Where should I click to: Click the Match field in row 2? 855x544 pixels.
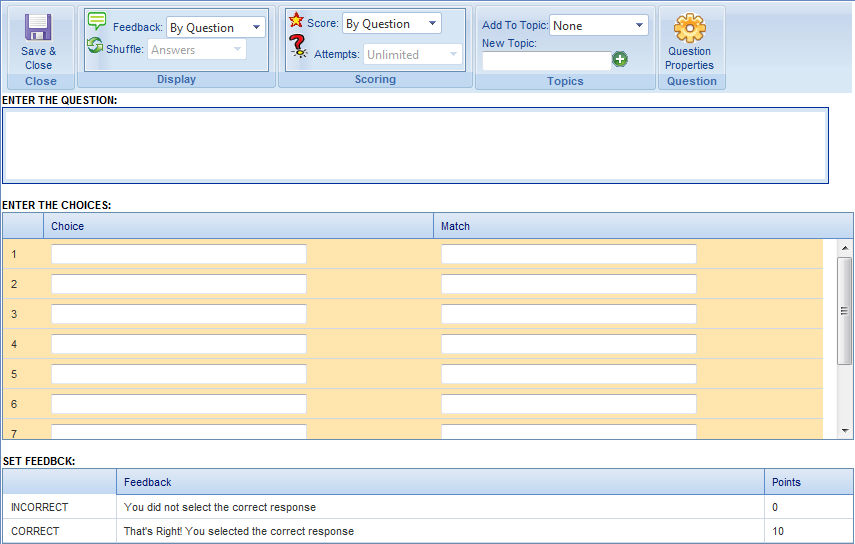point(569,284)
